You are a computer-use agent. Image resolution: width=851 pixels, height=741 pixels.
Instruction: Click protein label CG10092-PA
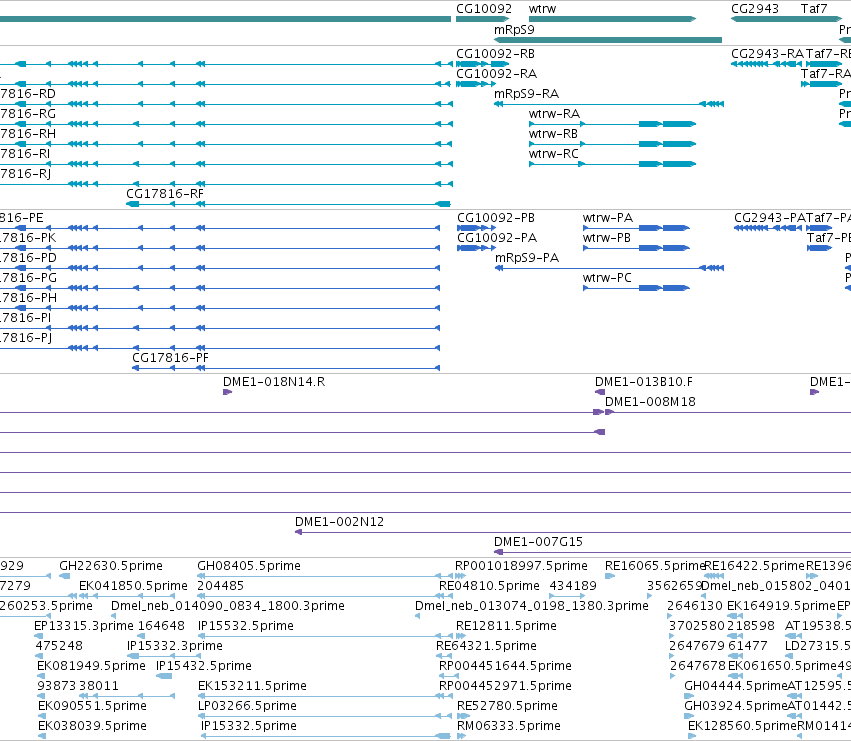click(x=497, y=238)
